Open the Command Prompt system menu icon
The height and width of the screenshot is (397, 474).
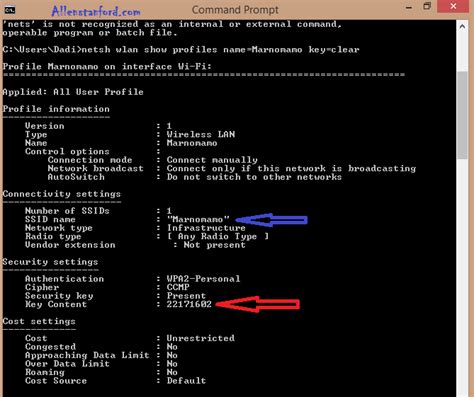coord(10,10)
